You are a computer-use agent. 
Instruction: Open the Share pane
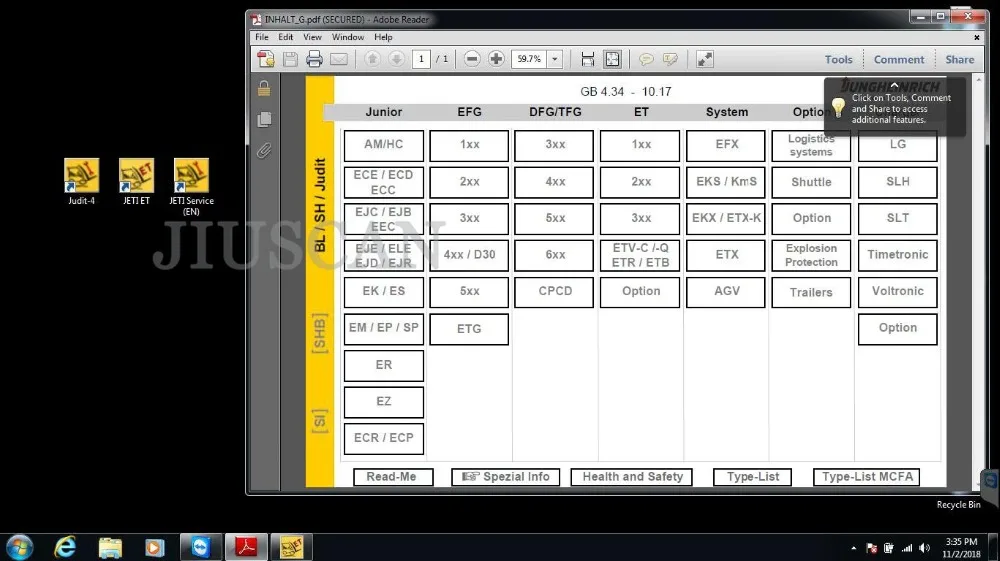(960, 59)
